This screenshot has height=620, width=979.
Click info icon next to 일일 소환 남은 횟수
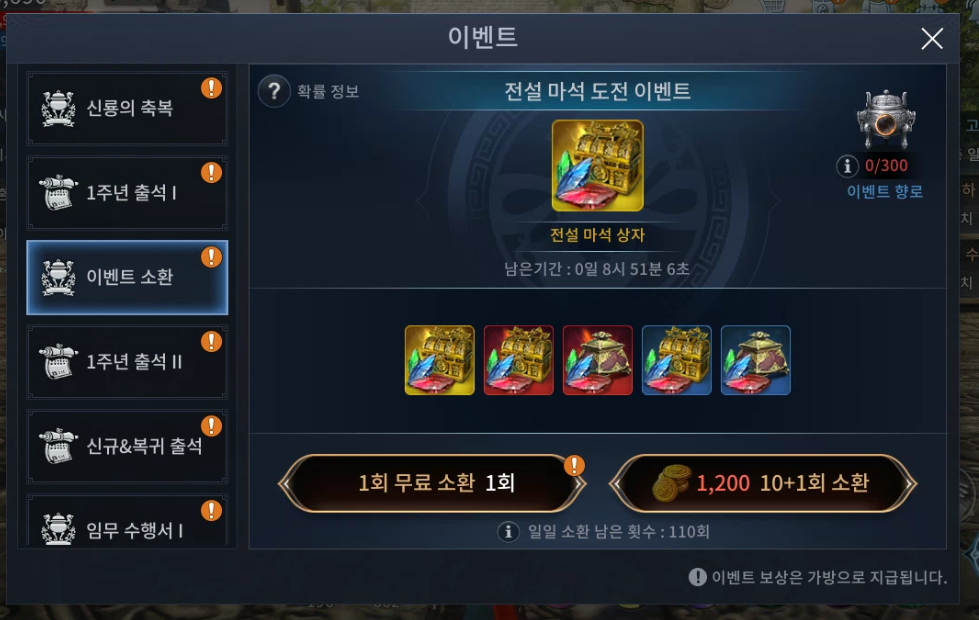[x=508, y=531]
